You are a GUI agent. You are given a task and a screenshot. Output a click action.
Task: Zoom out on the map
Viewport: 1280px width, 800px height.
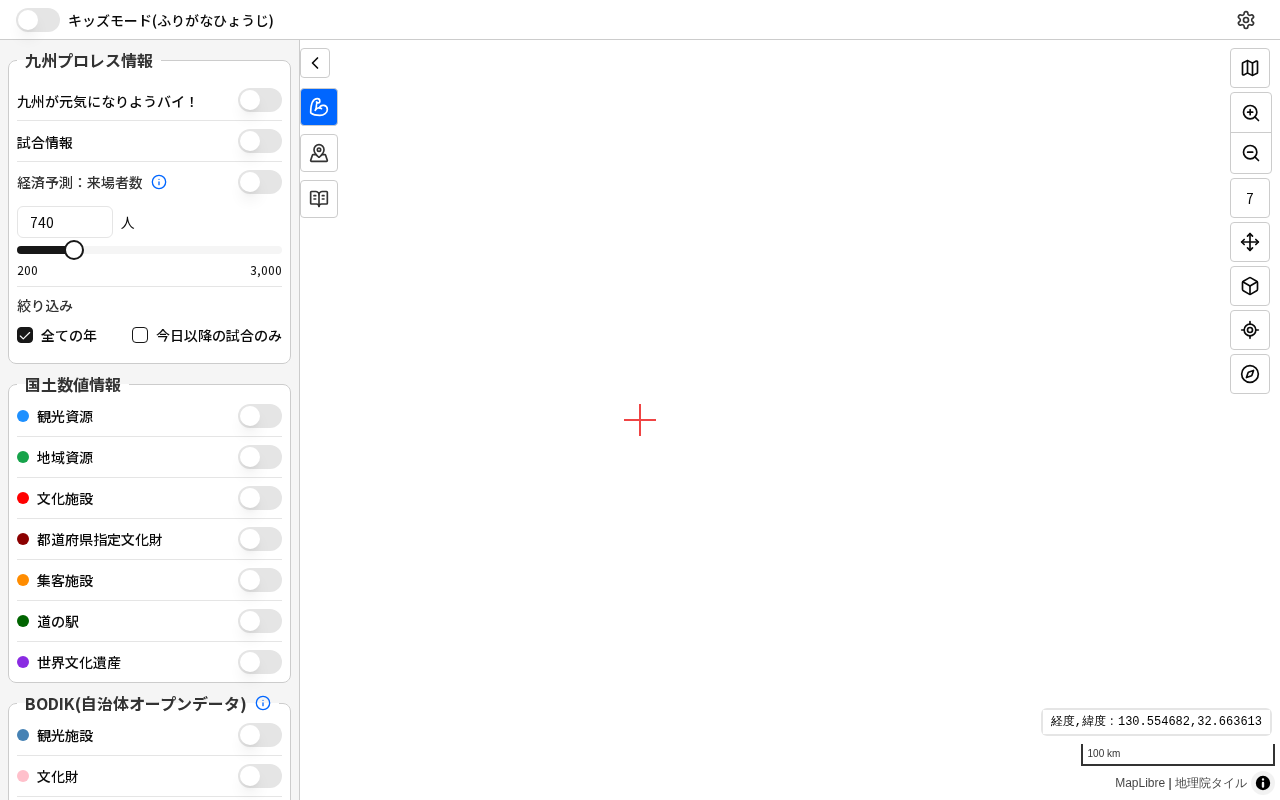(1250, 153)
